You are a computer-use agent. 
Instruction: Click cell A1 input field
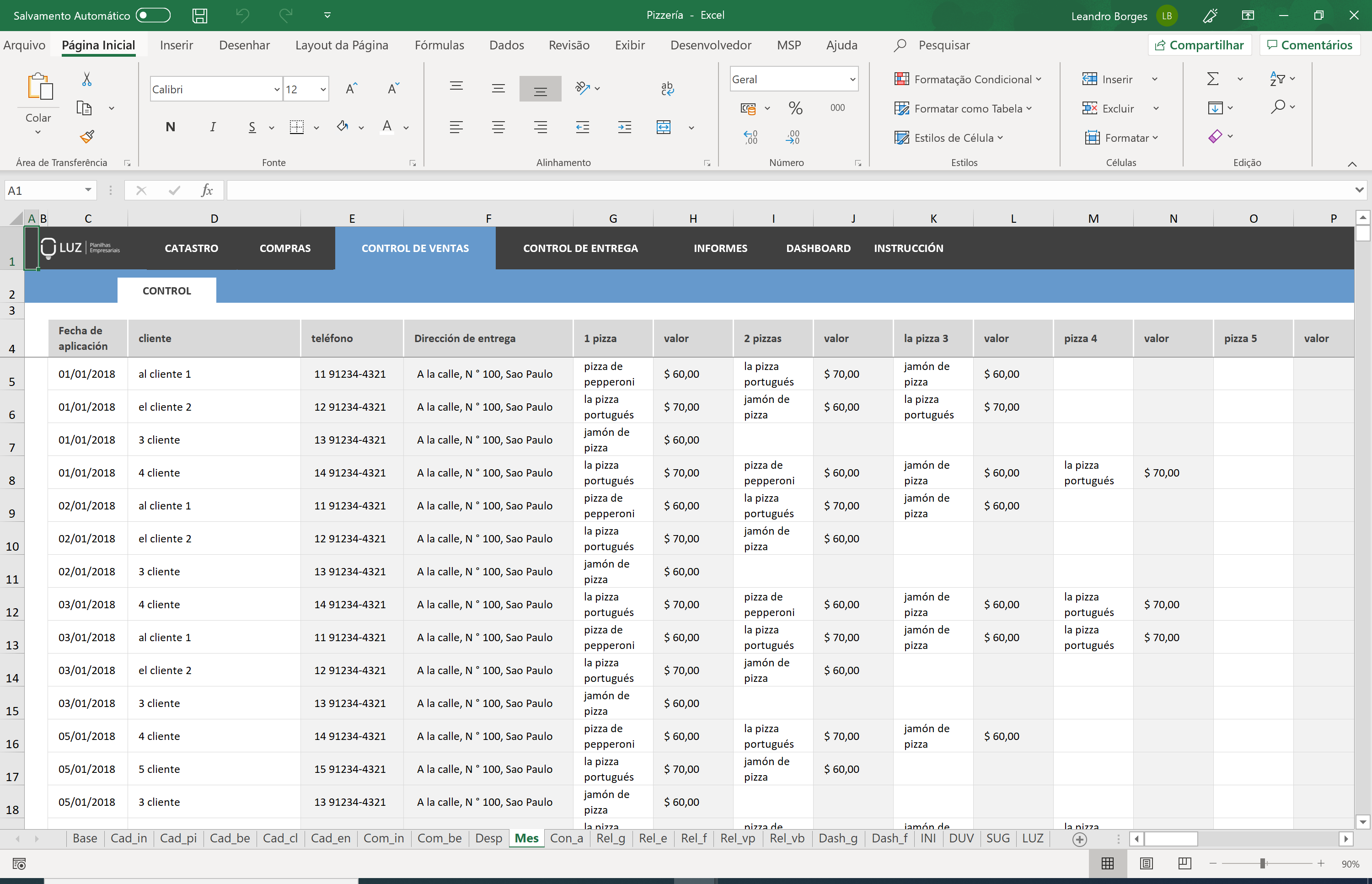pos(31,248)
